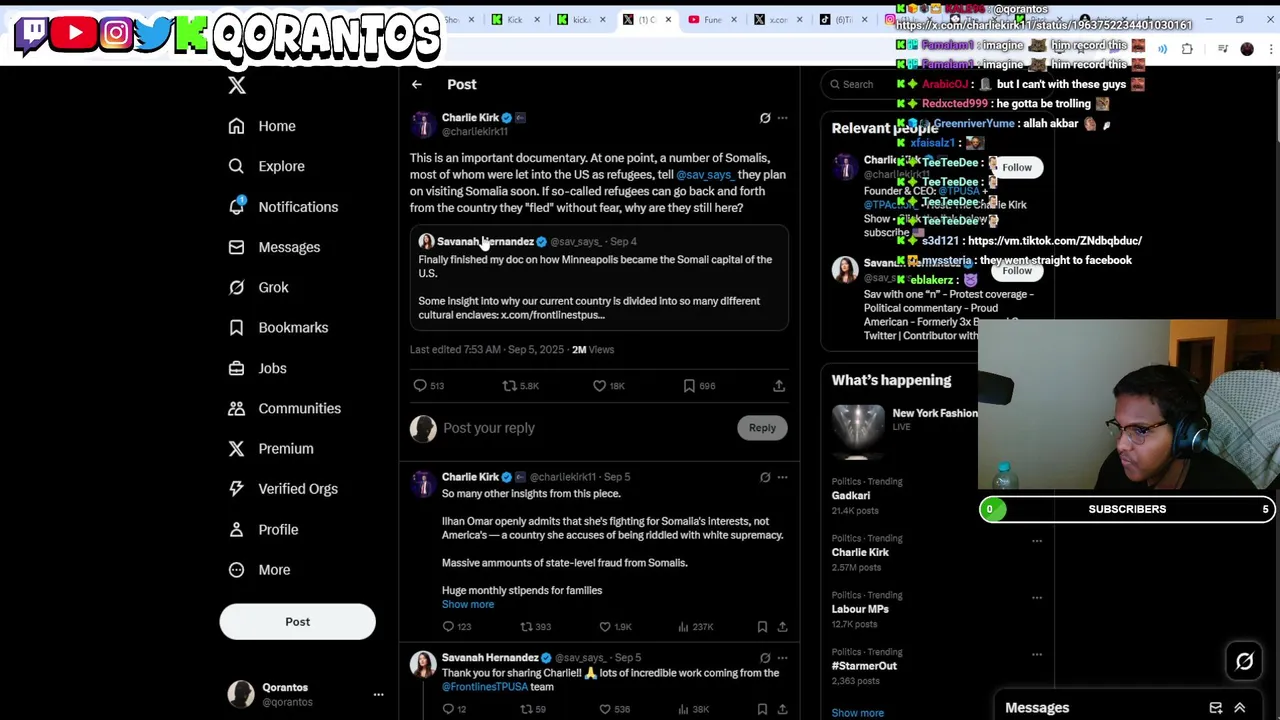This screenshot has width=1280, height=720.
Task: Switch to the first Kick browser tab
Action: pos(514,19)
